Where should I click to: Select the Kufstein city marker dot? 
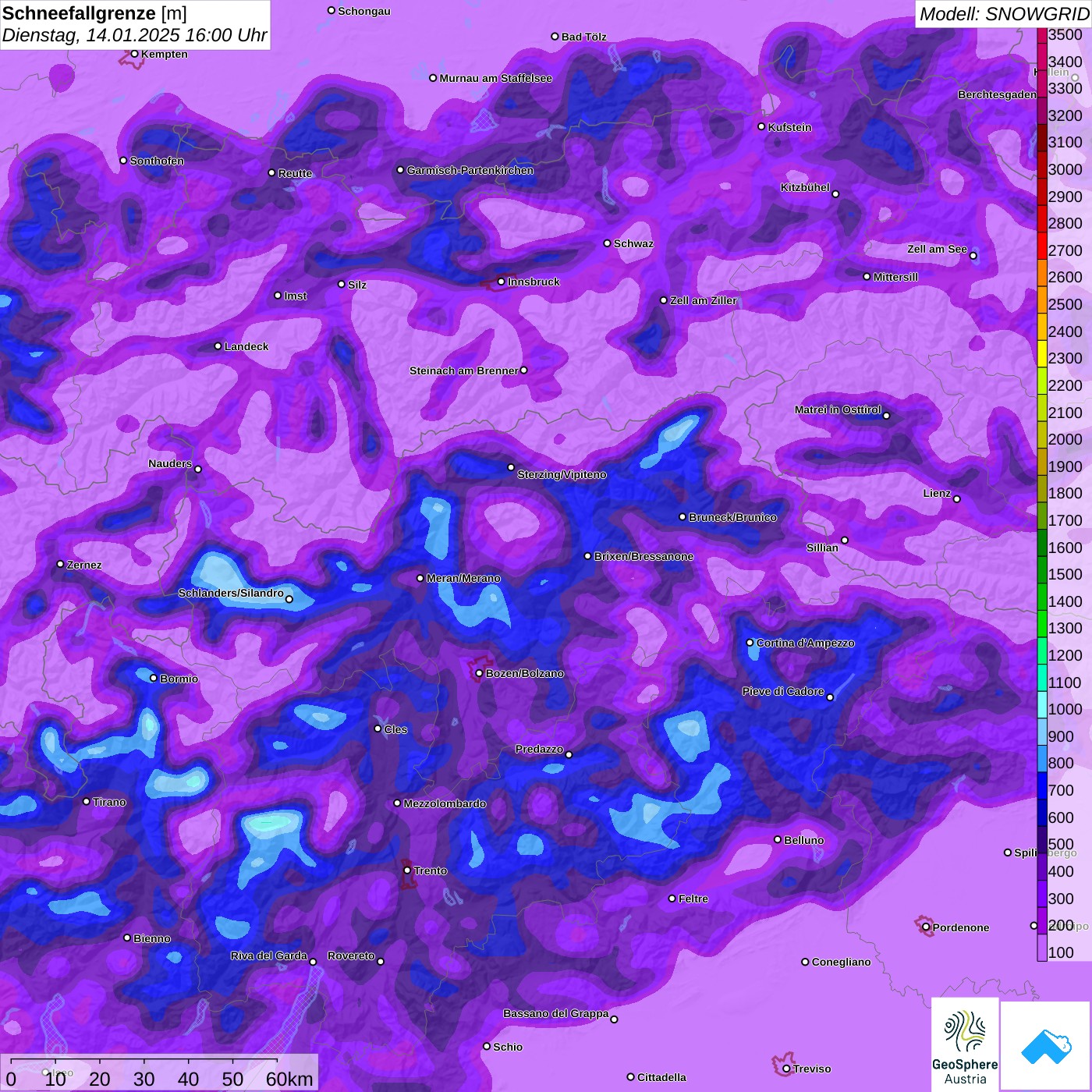click(762, 126)
